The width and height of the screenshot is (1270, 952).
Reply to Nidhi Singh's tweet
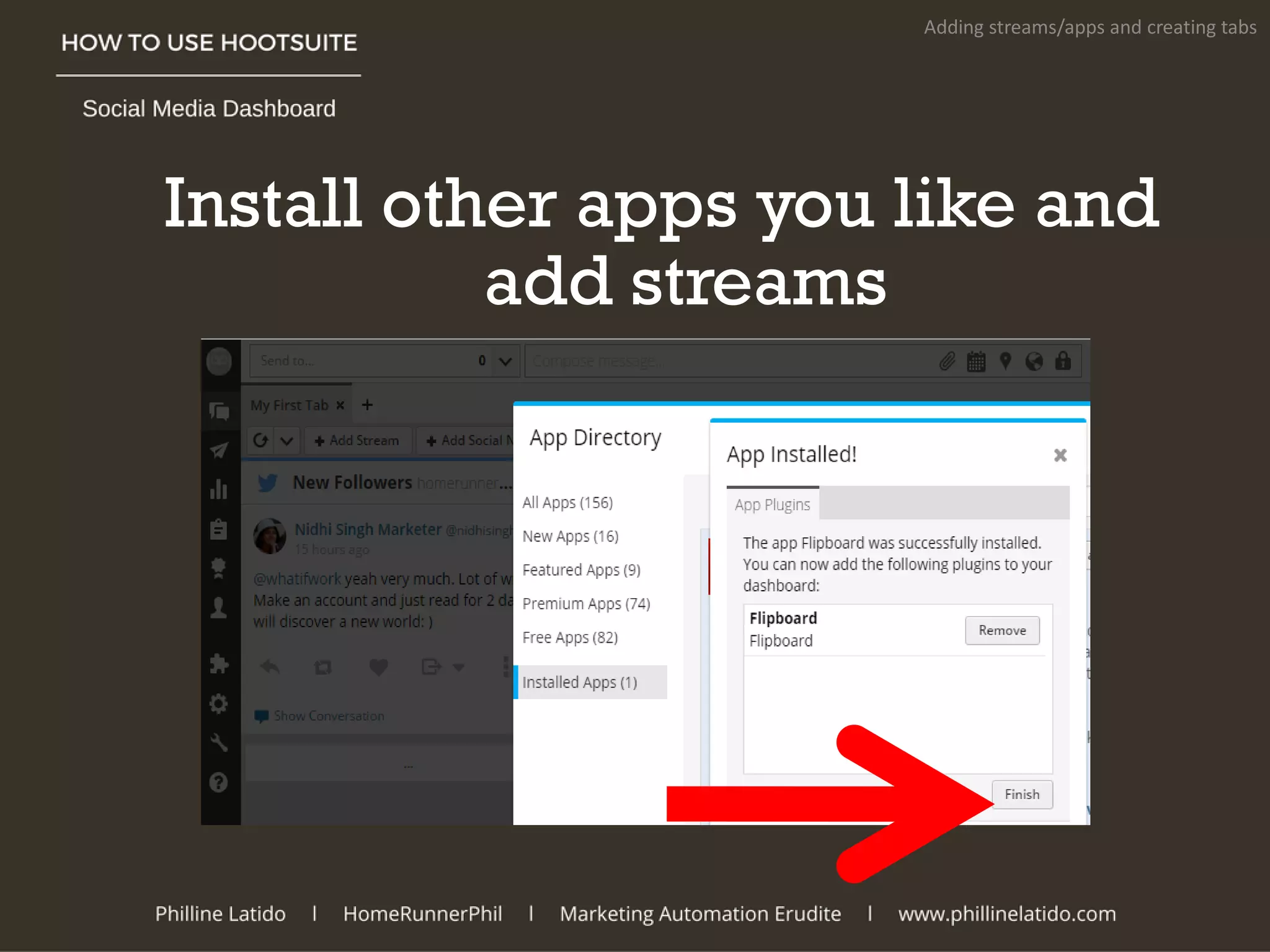270,667
